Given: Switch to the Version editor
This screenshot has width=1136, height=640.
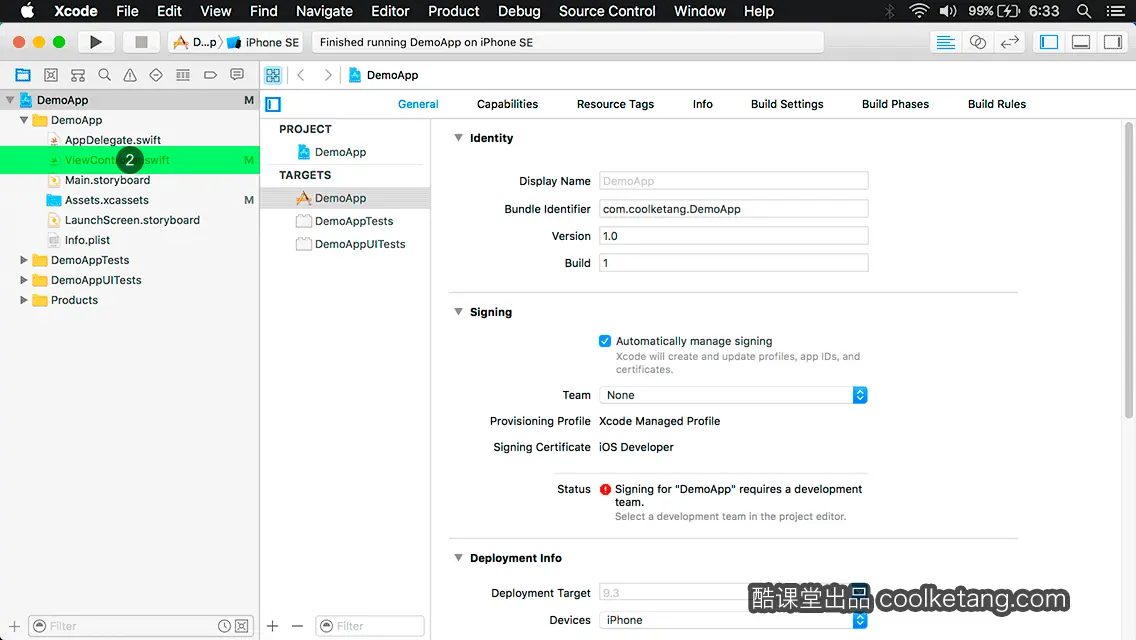Looking at the screenshot, I should tap(1009, 42).
